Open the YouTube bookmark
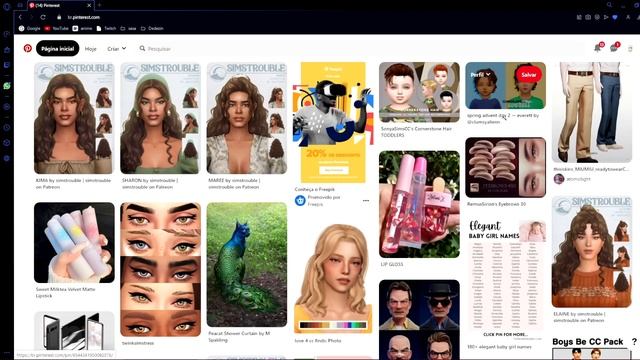640x360 pixels. click(x=56, y=29)
